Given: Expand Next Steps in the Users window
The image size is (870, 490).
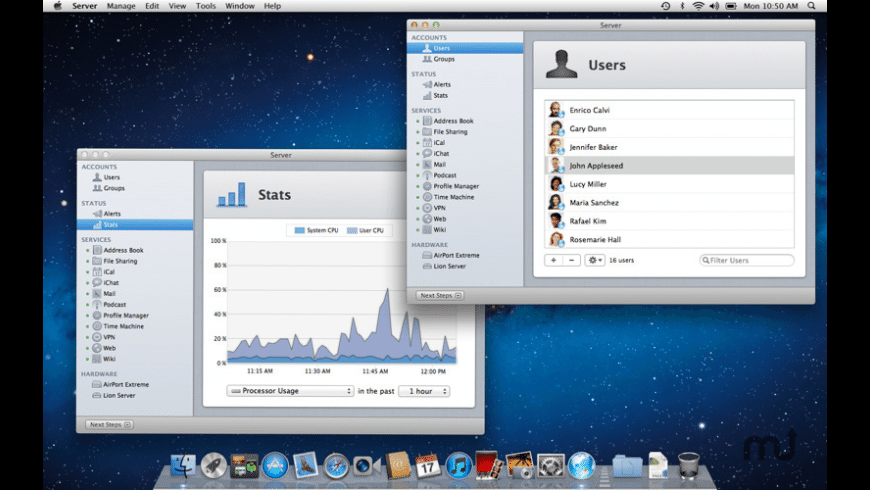Looking at the screenshot, I should 440,295.
